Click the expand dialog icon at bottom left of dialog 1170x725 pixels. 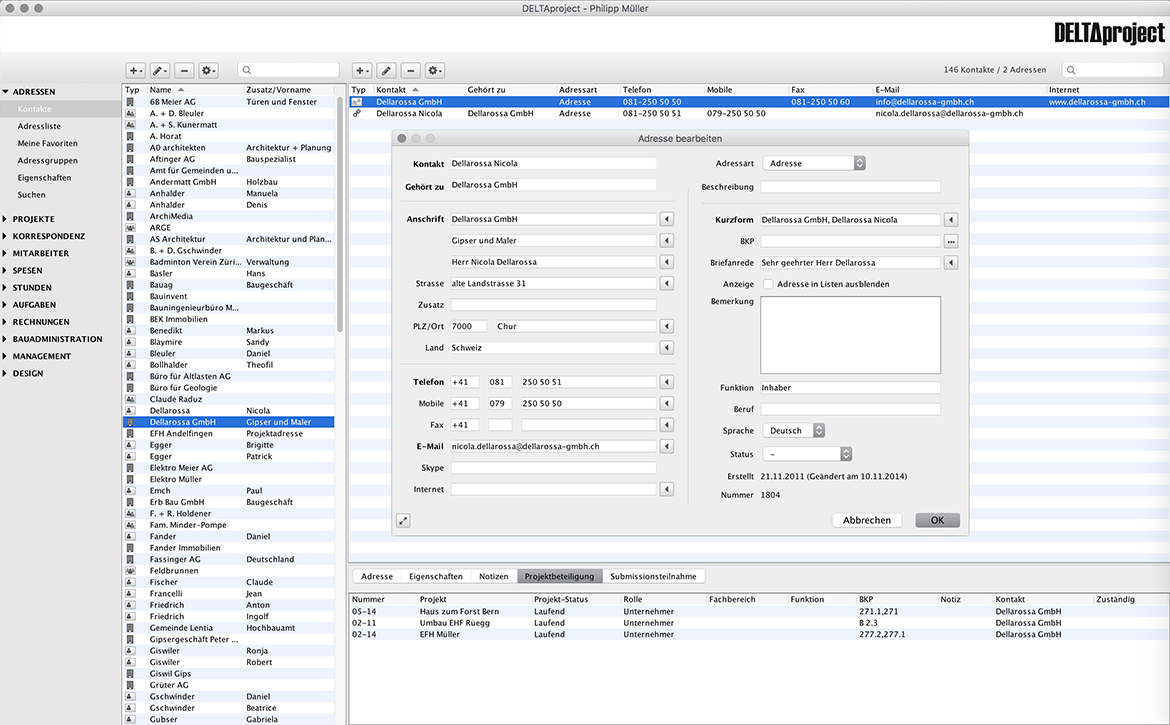[403, 521]
